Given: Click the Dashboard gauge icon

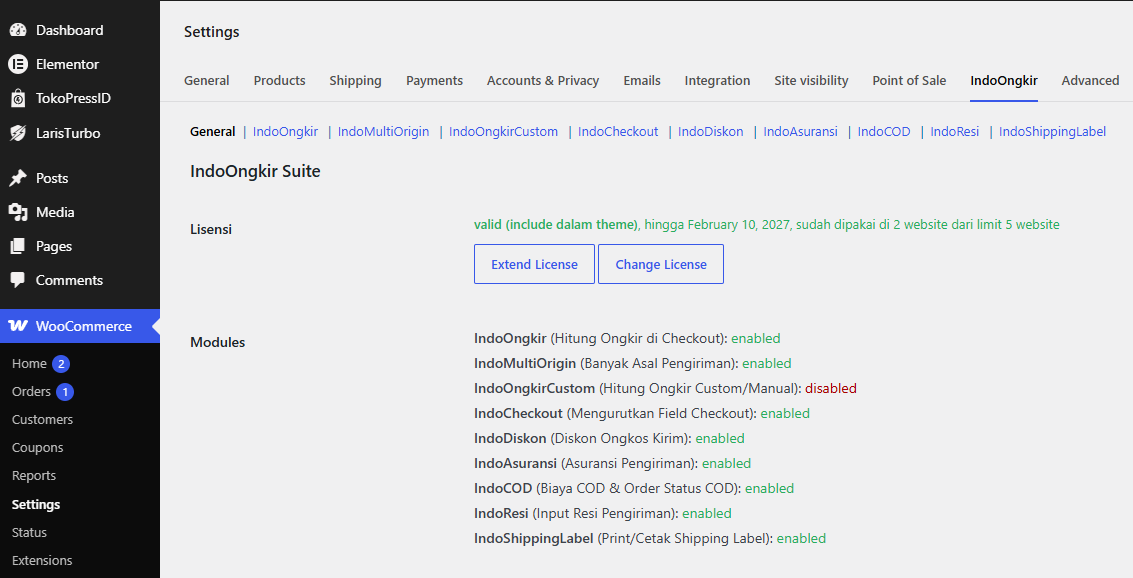Looking at the screenshot, I should click(18, 30).
